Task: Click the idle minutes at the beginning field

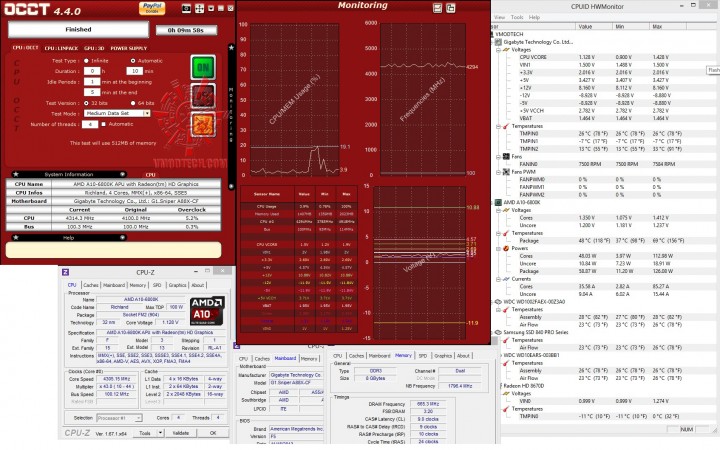Action: pos(92,82)
